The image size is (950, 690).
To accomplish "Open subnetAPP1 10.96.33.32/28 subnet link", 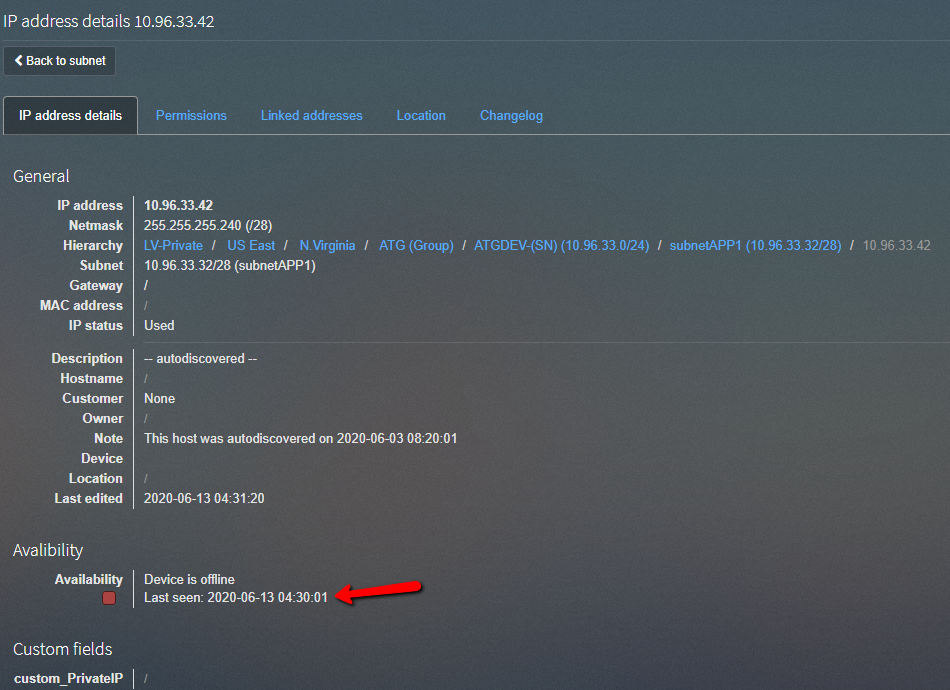I will click(756, 245).
